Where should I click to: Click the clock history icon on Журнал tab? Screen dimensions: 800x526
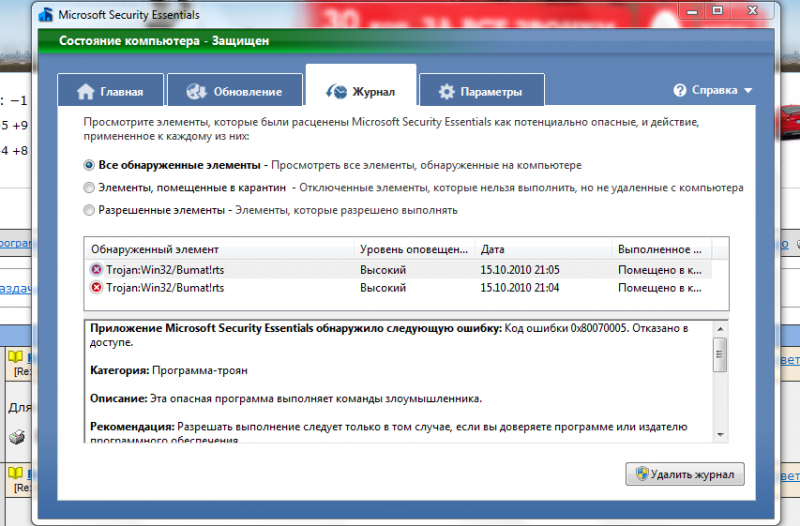pos(336,91)
